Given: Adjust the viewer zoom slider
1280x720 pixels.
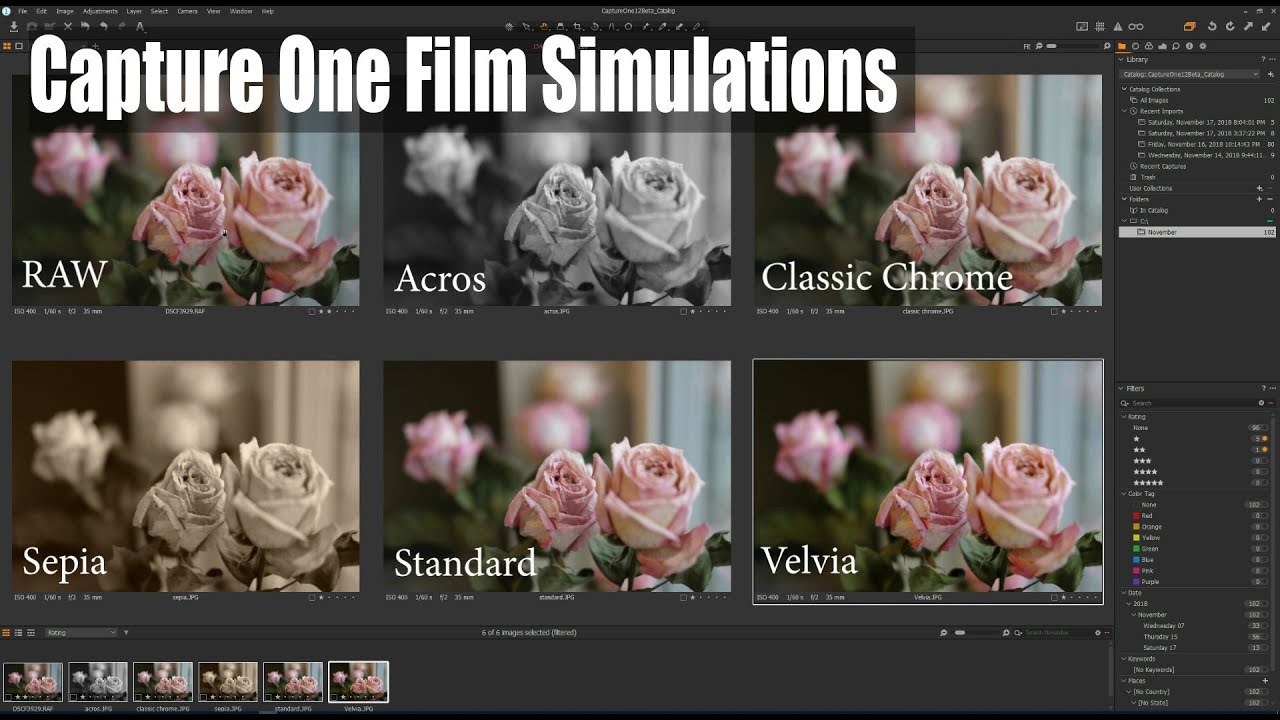Looking at the screenshot, I should tap(1075, 46).
